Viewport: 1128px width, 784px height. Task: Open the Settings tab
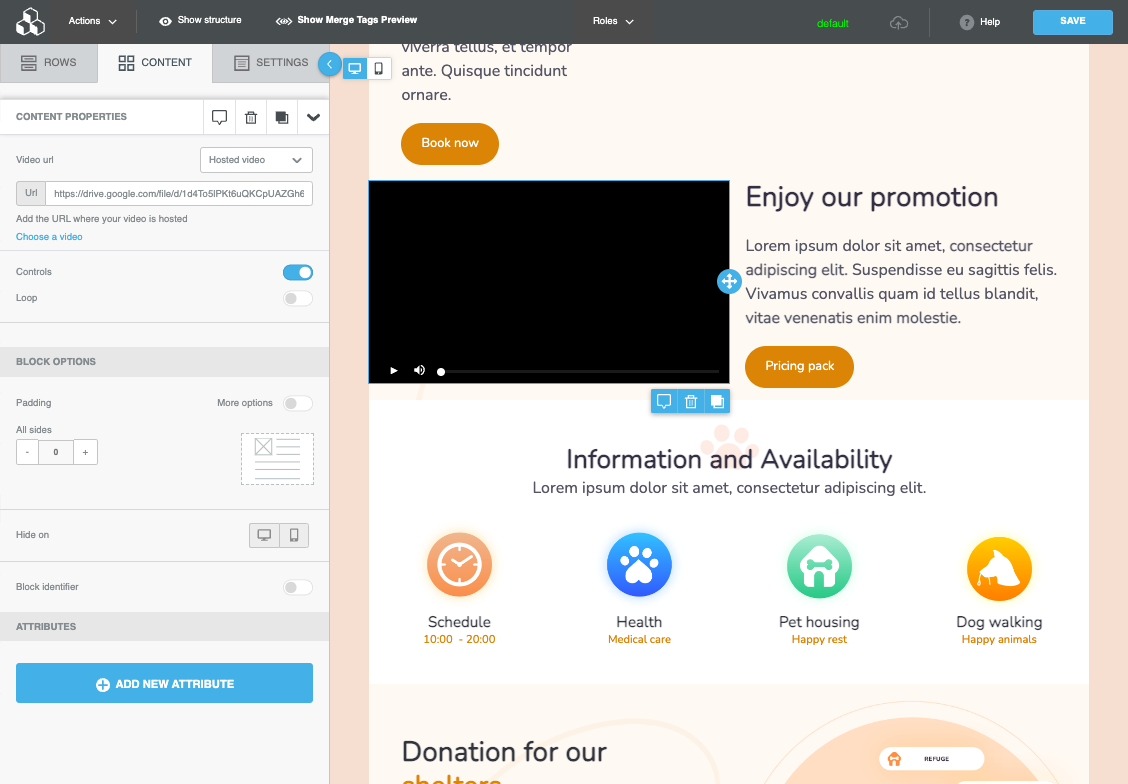click(x=271, y=62)
